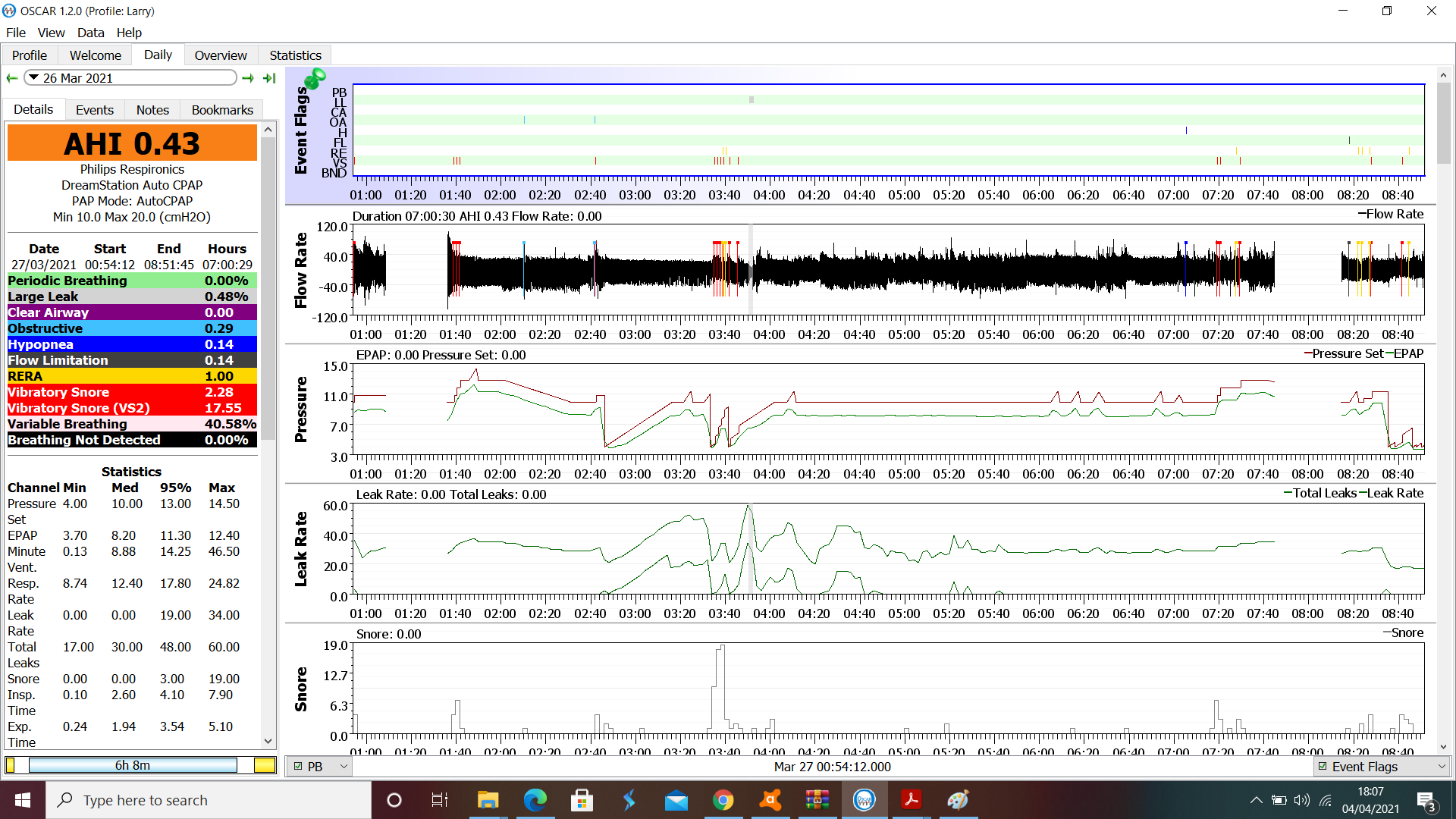Open Microsoft Store from taskbar
Screen dimensions: 1456x819
tap(582, 800)
